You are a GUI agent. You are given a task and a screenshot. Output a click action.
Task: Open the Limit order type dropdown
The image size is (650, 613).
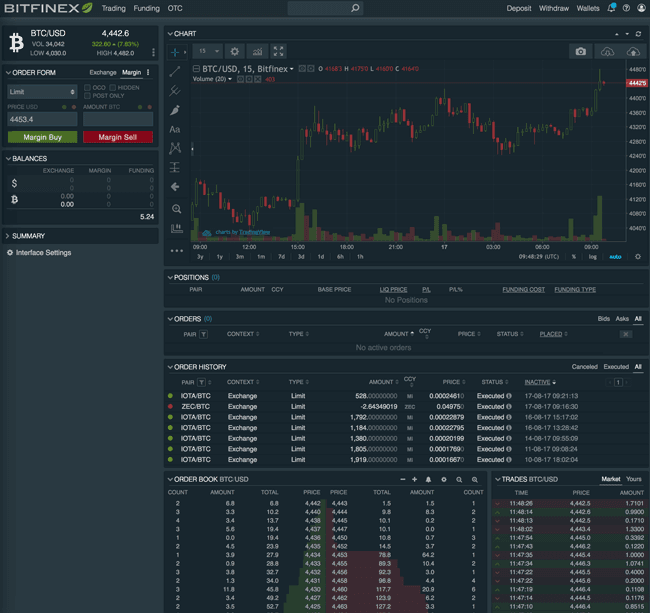coord(42,92)
